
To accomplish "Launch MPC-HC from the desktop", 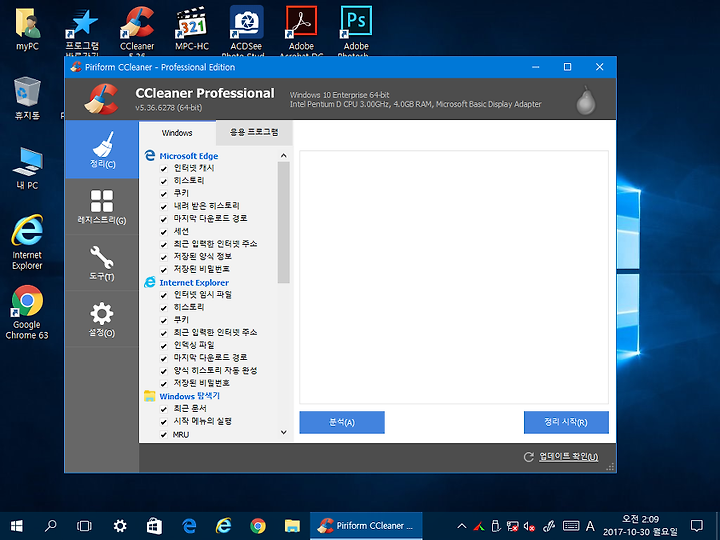I will [191, 28].
